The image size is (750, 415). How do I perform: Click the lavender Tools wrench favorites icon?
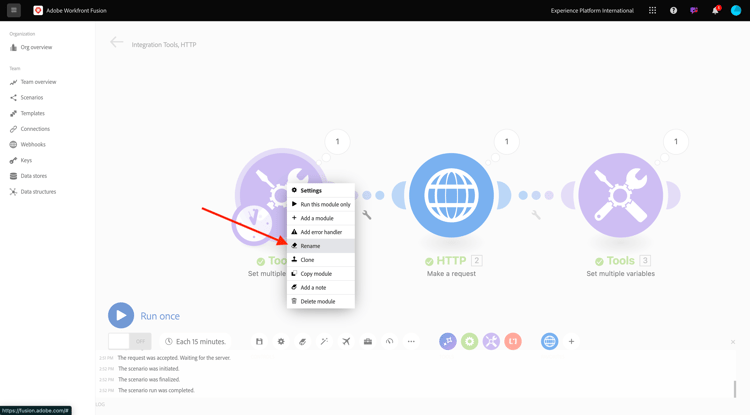(491, 341)
